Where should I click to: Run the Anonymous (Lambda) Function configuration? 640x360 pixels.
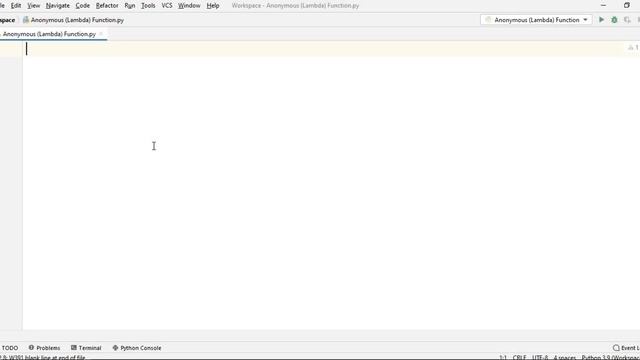(601, 20)
